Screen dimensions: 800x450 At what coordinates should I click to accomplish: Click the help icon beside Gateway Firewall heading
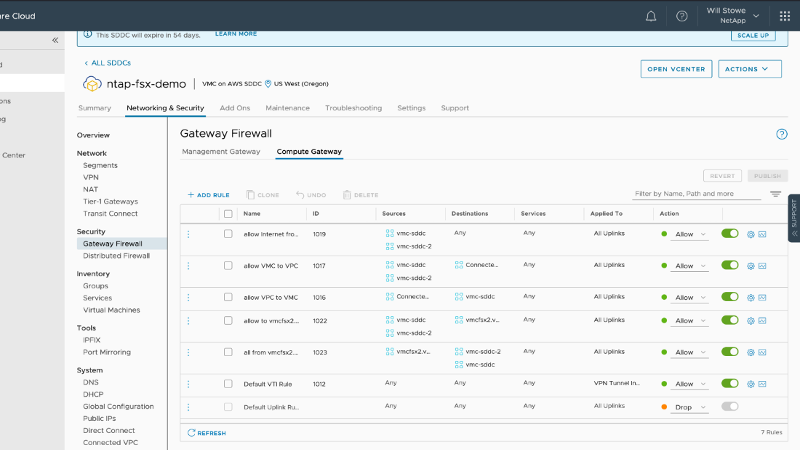(781, 134)
